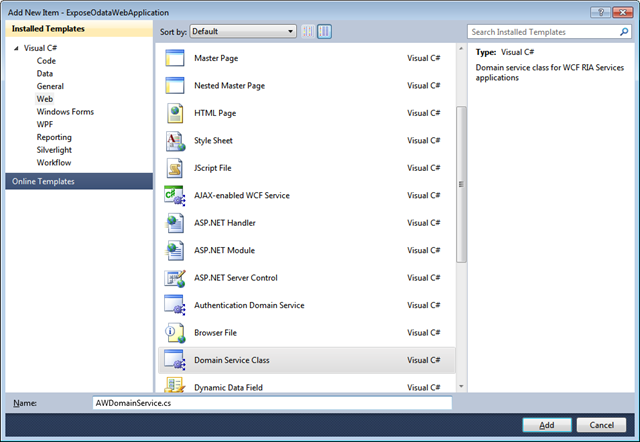
Task: Open the Sort by Default dropdown
Action: (x=243, y=31)
